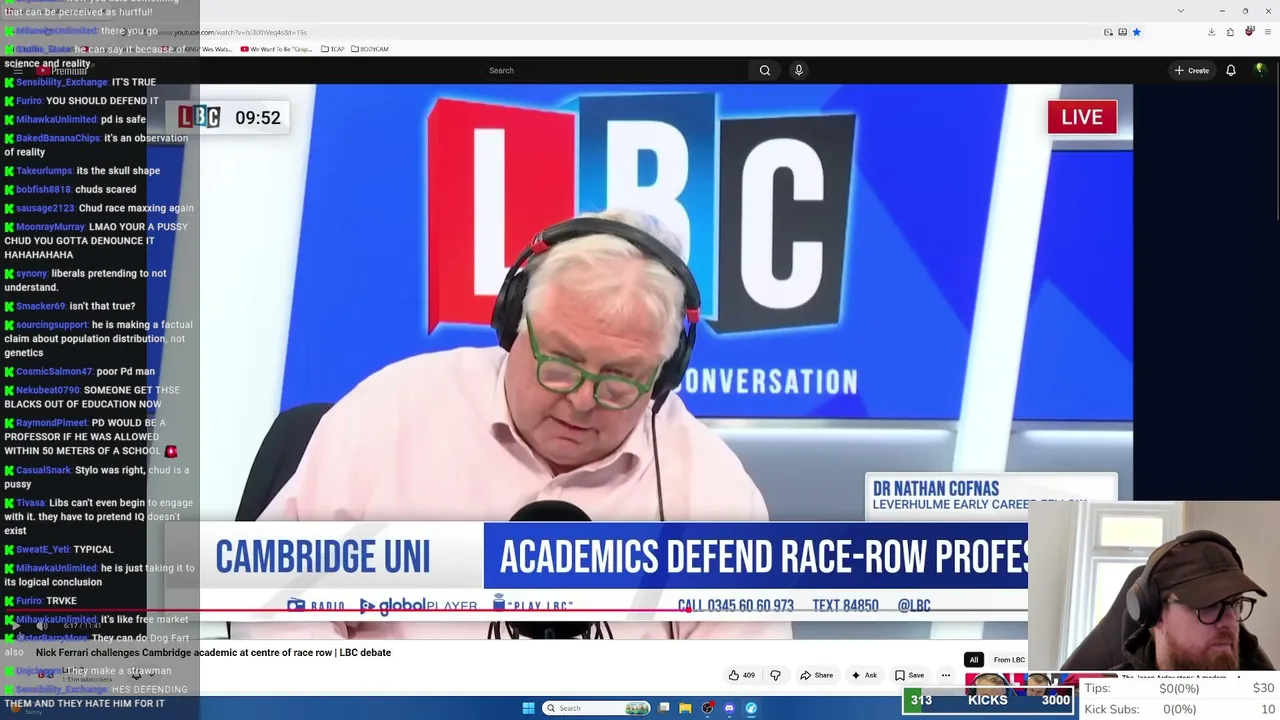This screenshot has width=1280, height=720.
Task: Save the video to a playlist
Action: (x=909, y=675)
